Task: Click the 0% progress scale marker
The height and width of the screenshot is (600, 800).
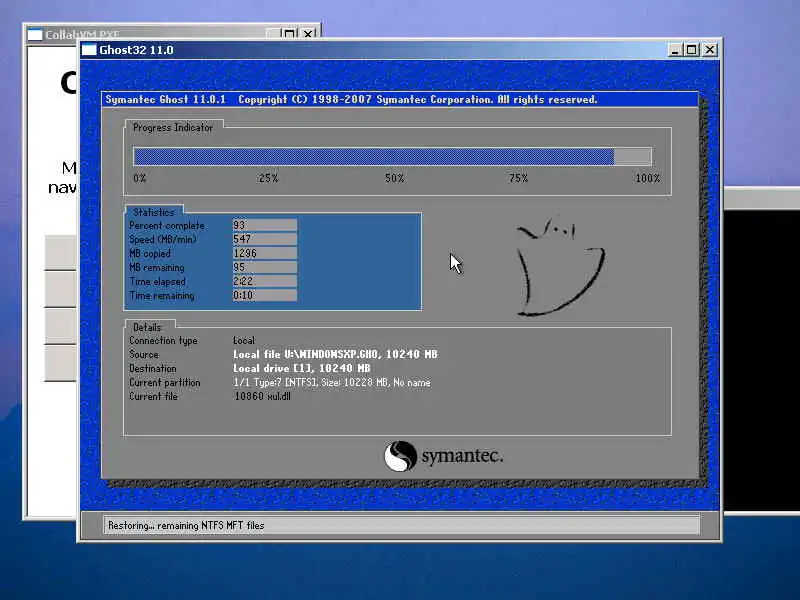Action: (140, 178)
